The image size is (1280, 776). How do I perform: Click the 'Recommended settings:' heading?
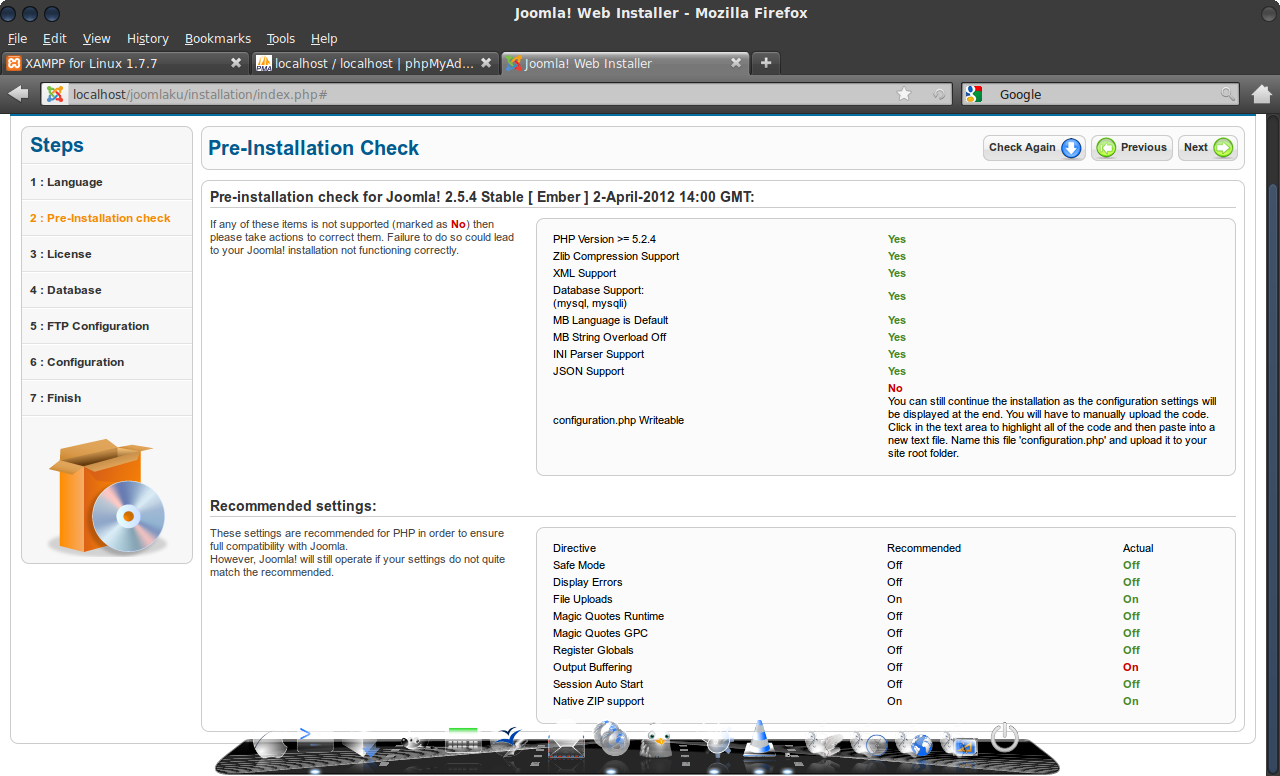[293, 507]
